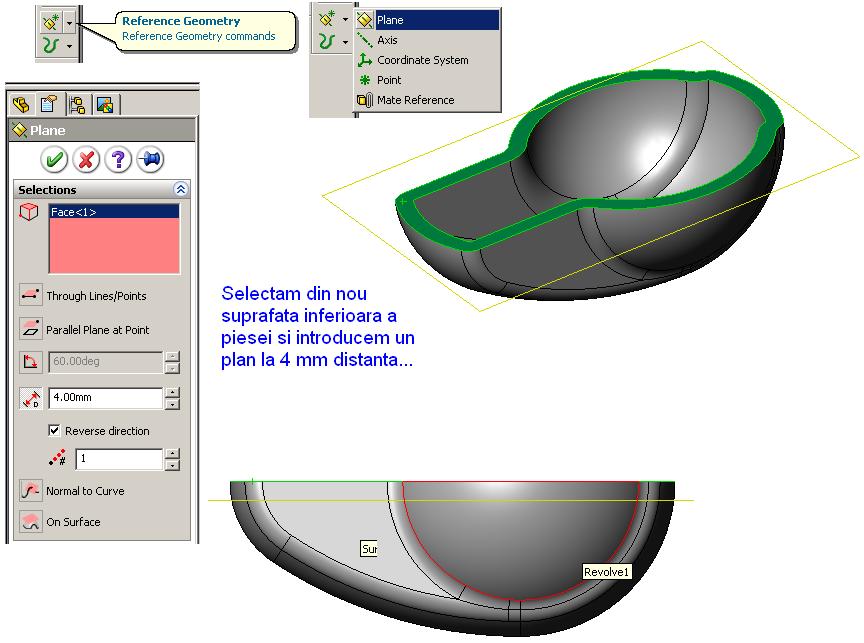Click the Reference Geometry icon next to the open menu
This screenshot has width=864, height=643.
click(327, 19)
